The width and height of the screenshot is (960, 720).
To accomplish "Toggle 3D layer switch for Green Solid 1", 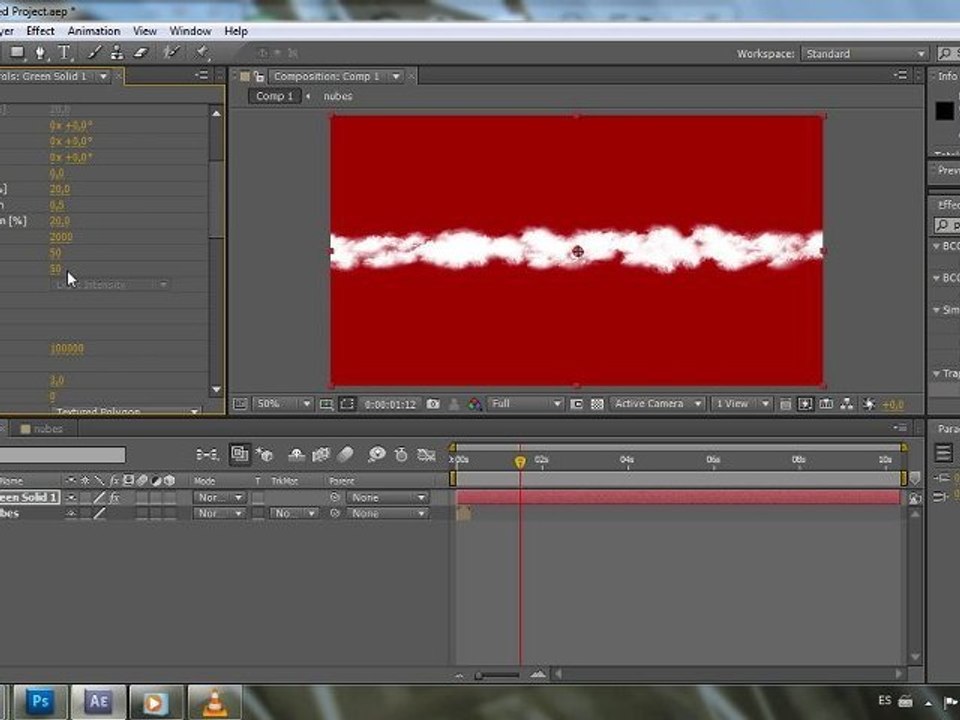I will click(170, 497).
